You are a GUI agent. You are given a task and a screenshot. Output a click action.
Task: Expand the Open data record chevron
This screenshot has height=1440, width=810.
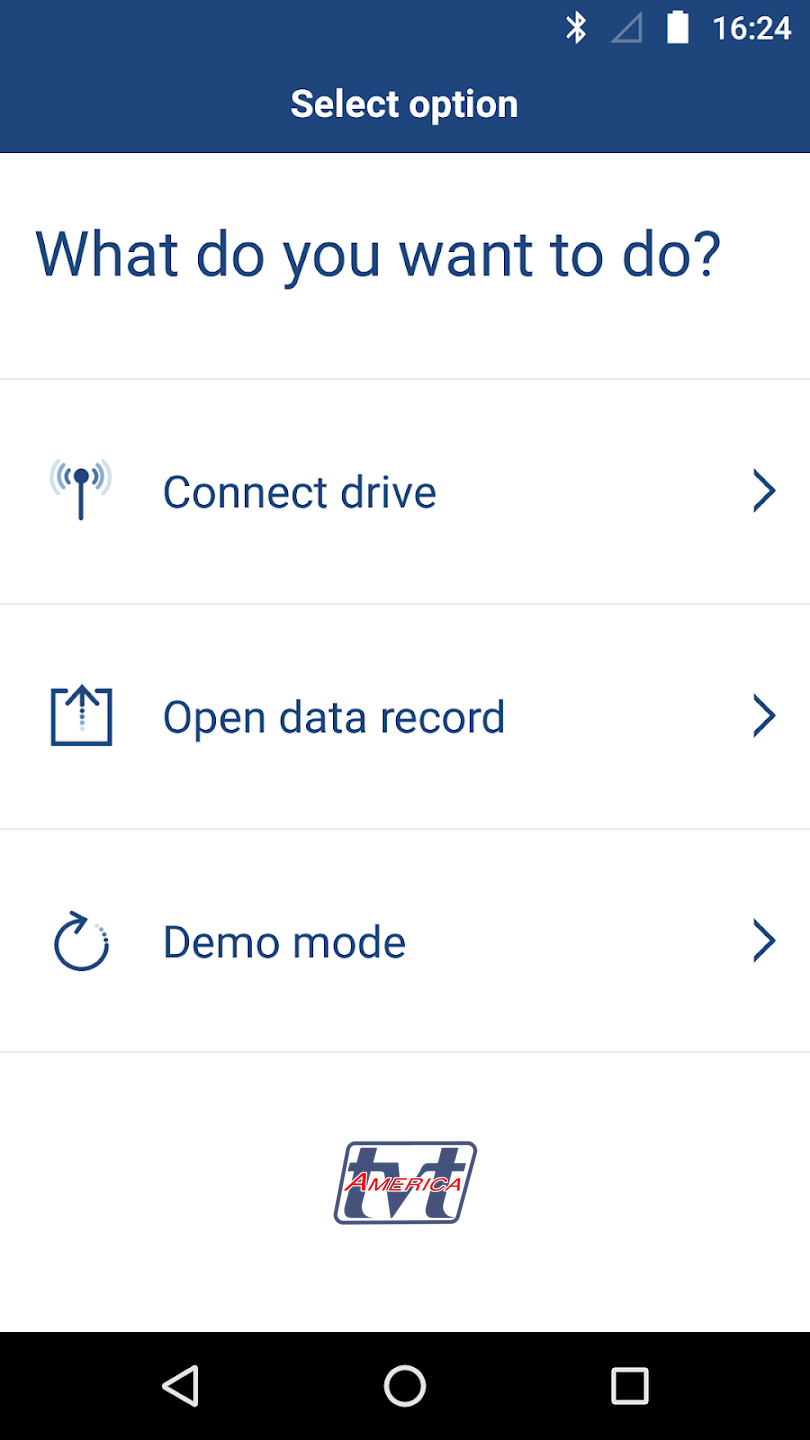764,716
